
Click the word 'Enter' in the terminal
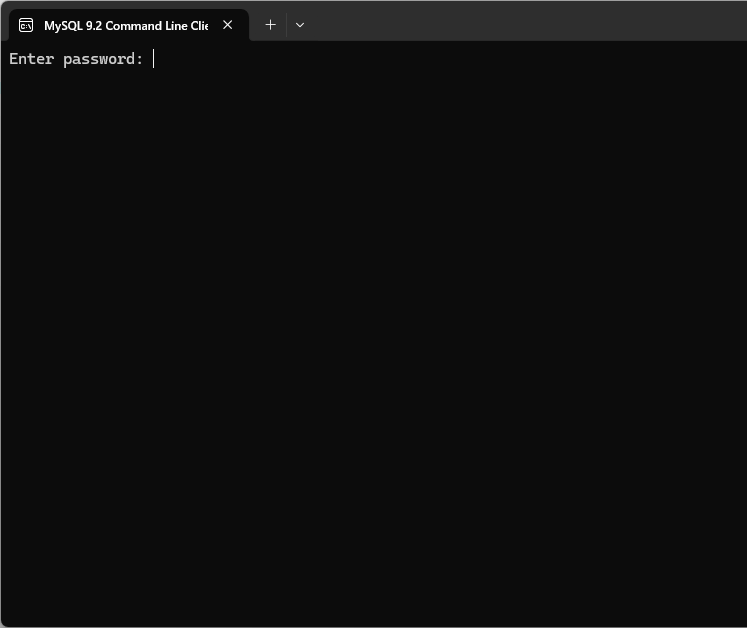coord(31,59)
